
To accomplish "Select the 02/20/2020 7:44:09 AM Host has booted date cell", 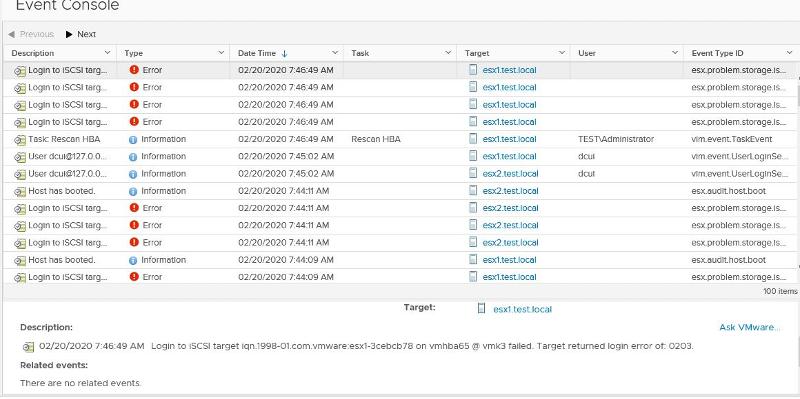I will [287, 260].
